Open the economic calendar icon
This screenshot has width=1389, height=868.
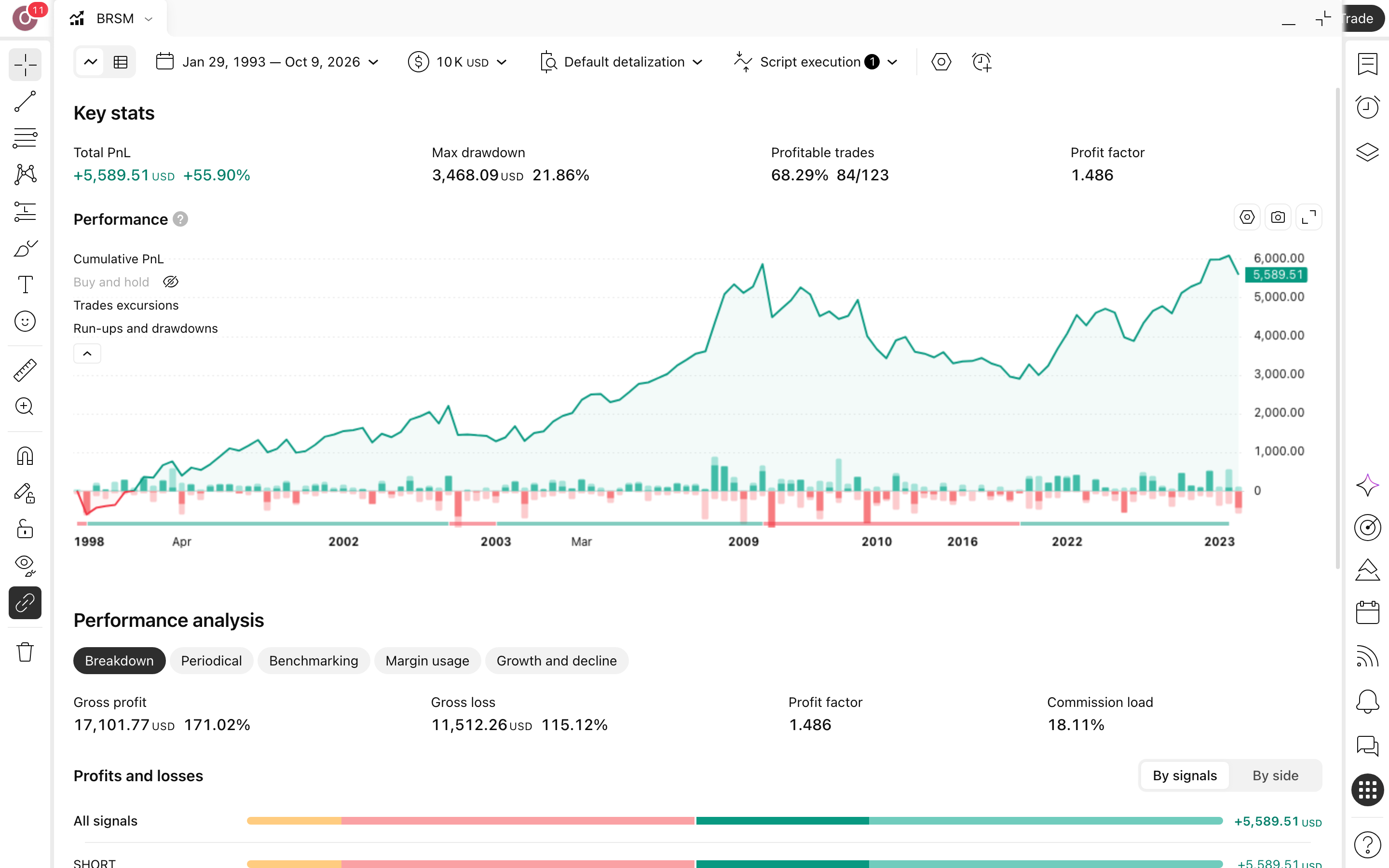click(1367, 612)
